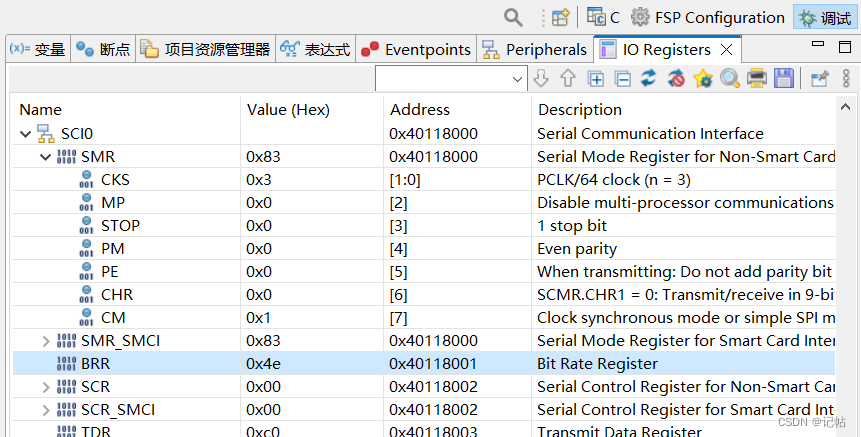Switch to the 调试 debug perspective
The image size is (861, 437).
[823, 17]
